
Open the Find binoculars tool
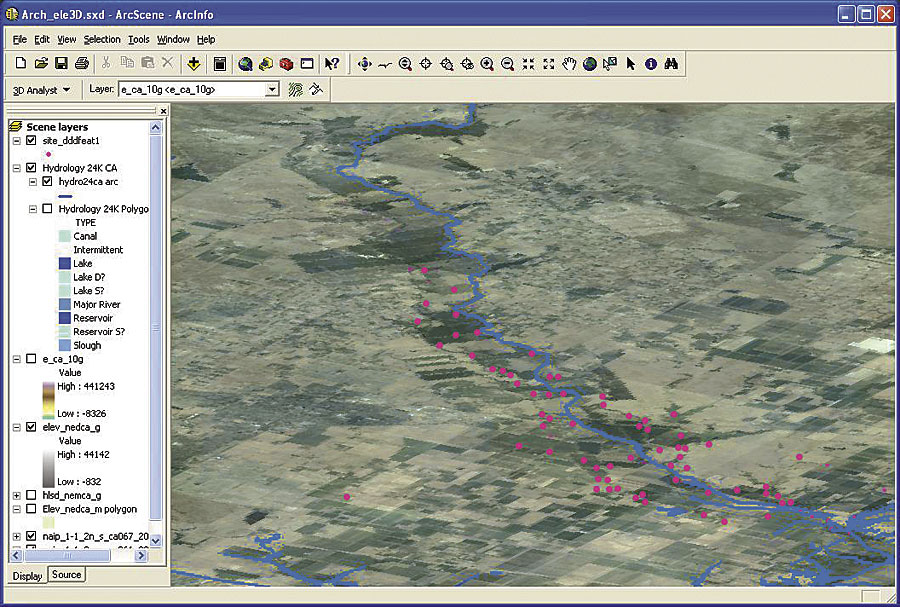[671, 64]
